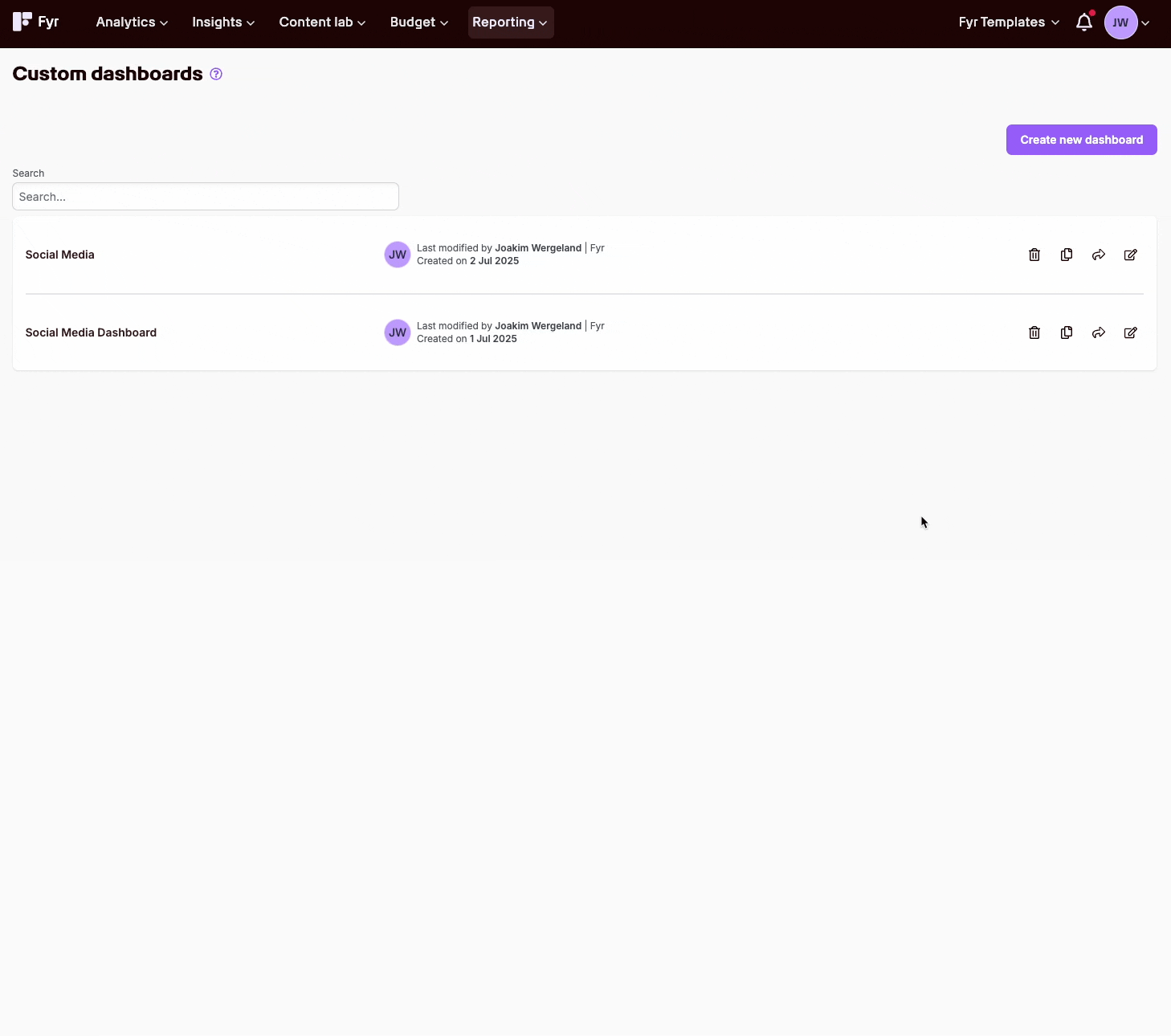
Task: Duplicate the Social Media dashboard
Action: coord(1067,255)
